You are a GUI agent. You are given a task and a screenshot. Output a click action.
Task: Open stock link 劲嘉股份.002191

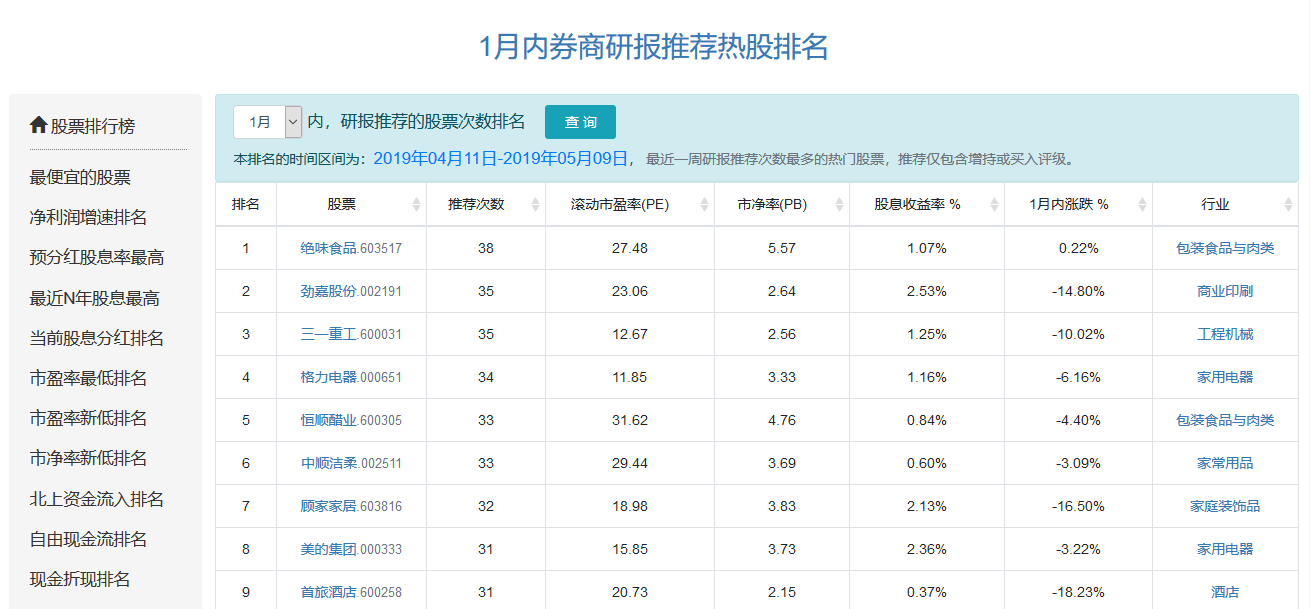tap(351, 291)
